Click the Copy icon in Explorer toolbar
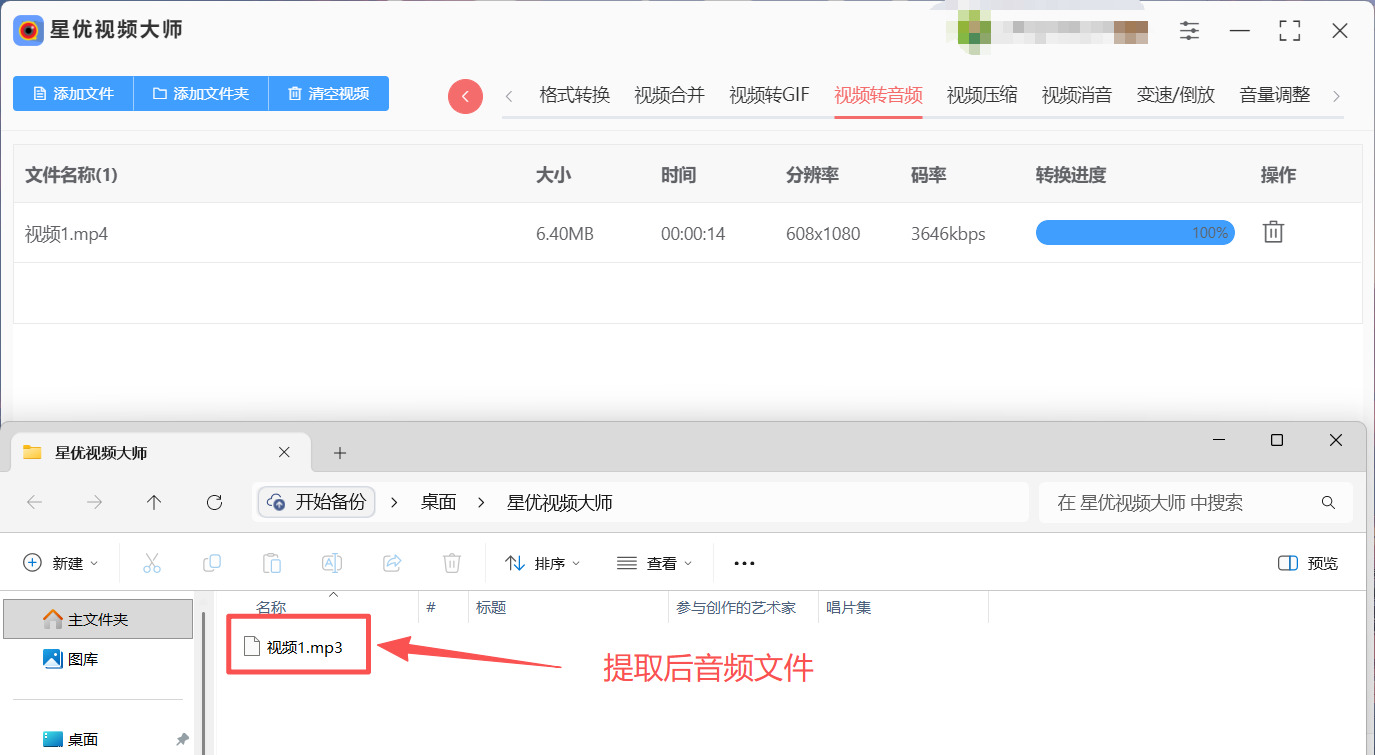1375x755 pixels. (x=212, y=563)
